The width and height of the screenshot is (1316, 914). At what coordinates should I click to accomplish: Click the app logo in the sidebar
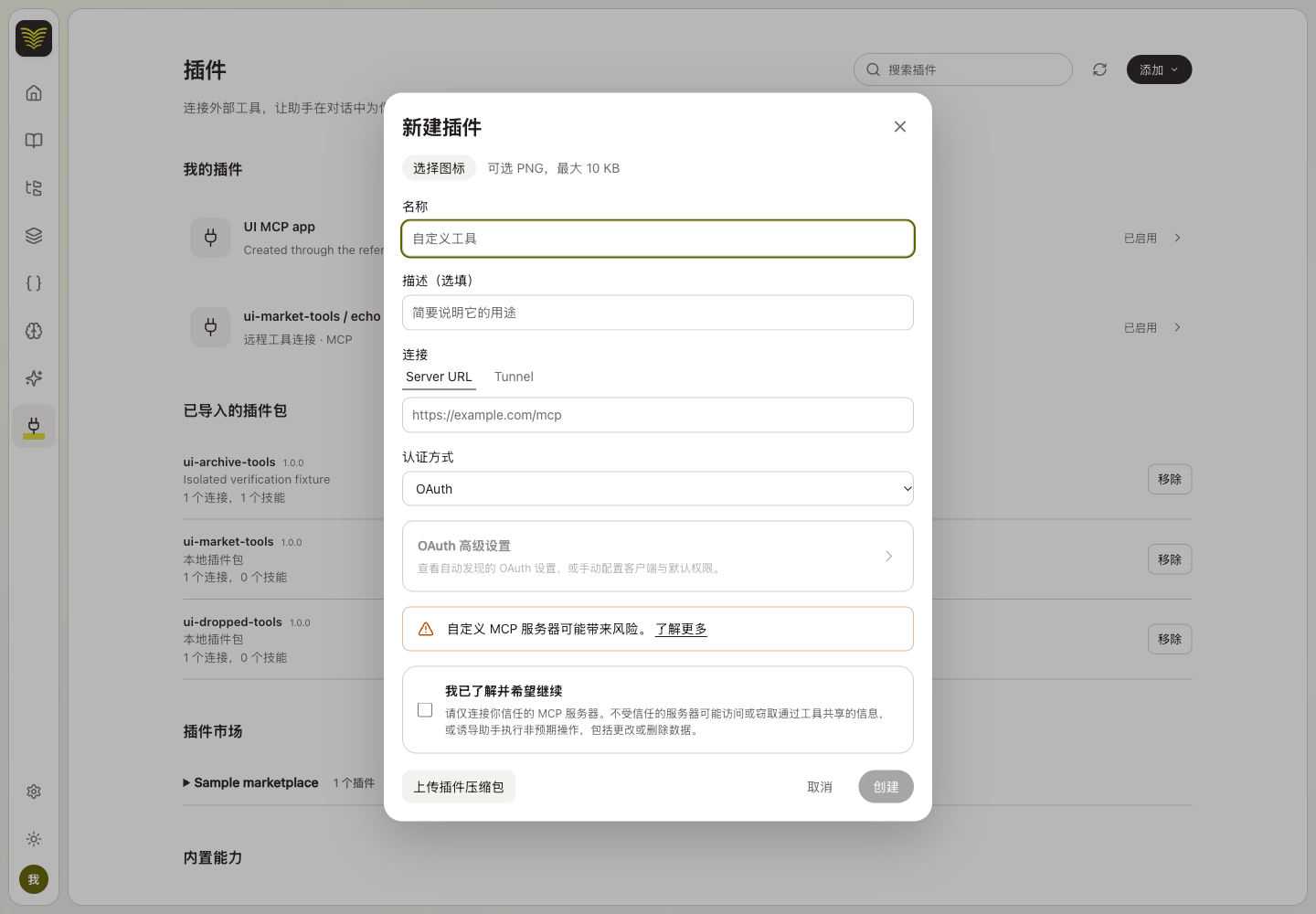coord(34,38)
